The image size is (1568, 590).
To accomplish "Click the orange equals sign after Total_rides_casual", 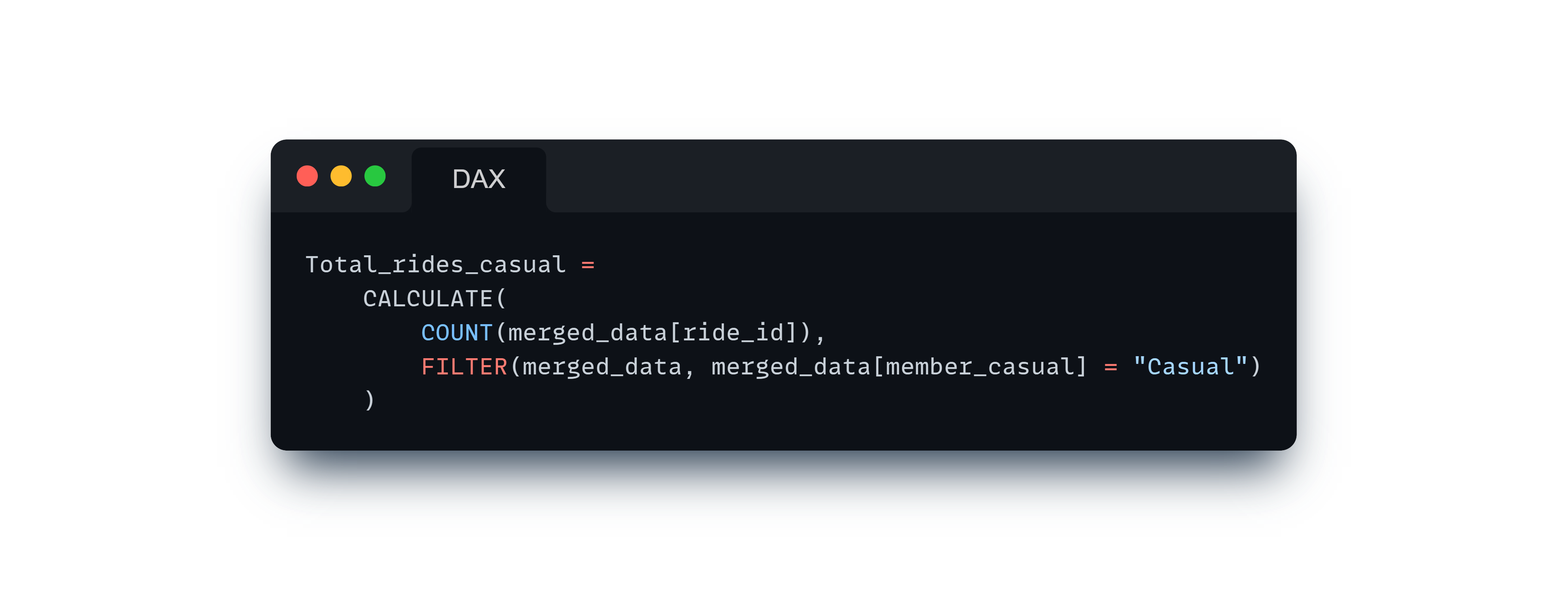I will coord(587,265).
